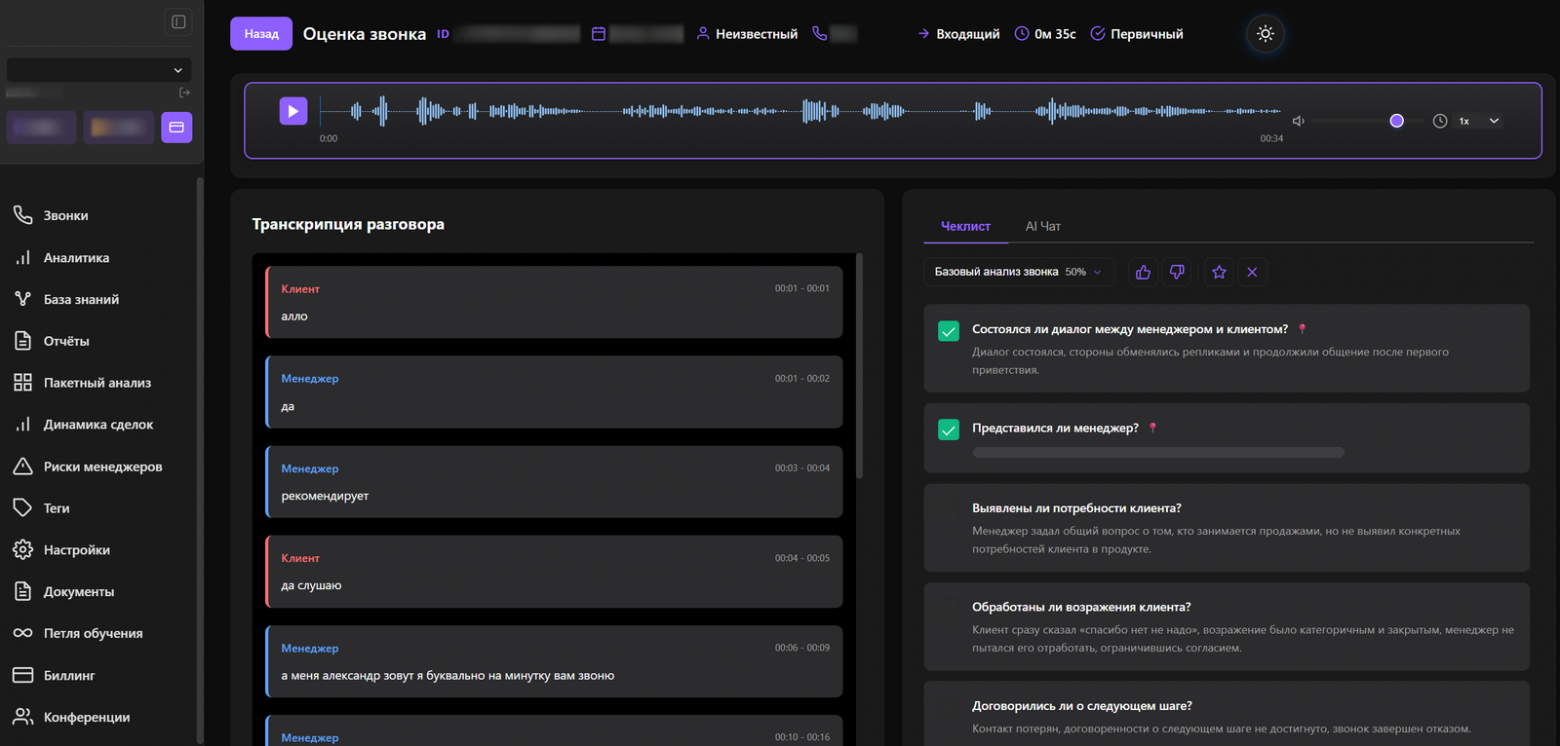Click the Назад button
Screen dimensions: 1560x746
(x=261, y=34)
